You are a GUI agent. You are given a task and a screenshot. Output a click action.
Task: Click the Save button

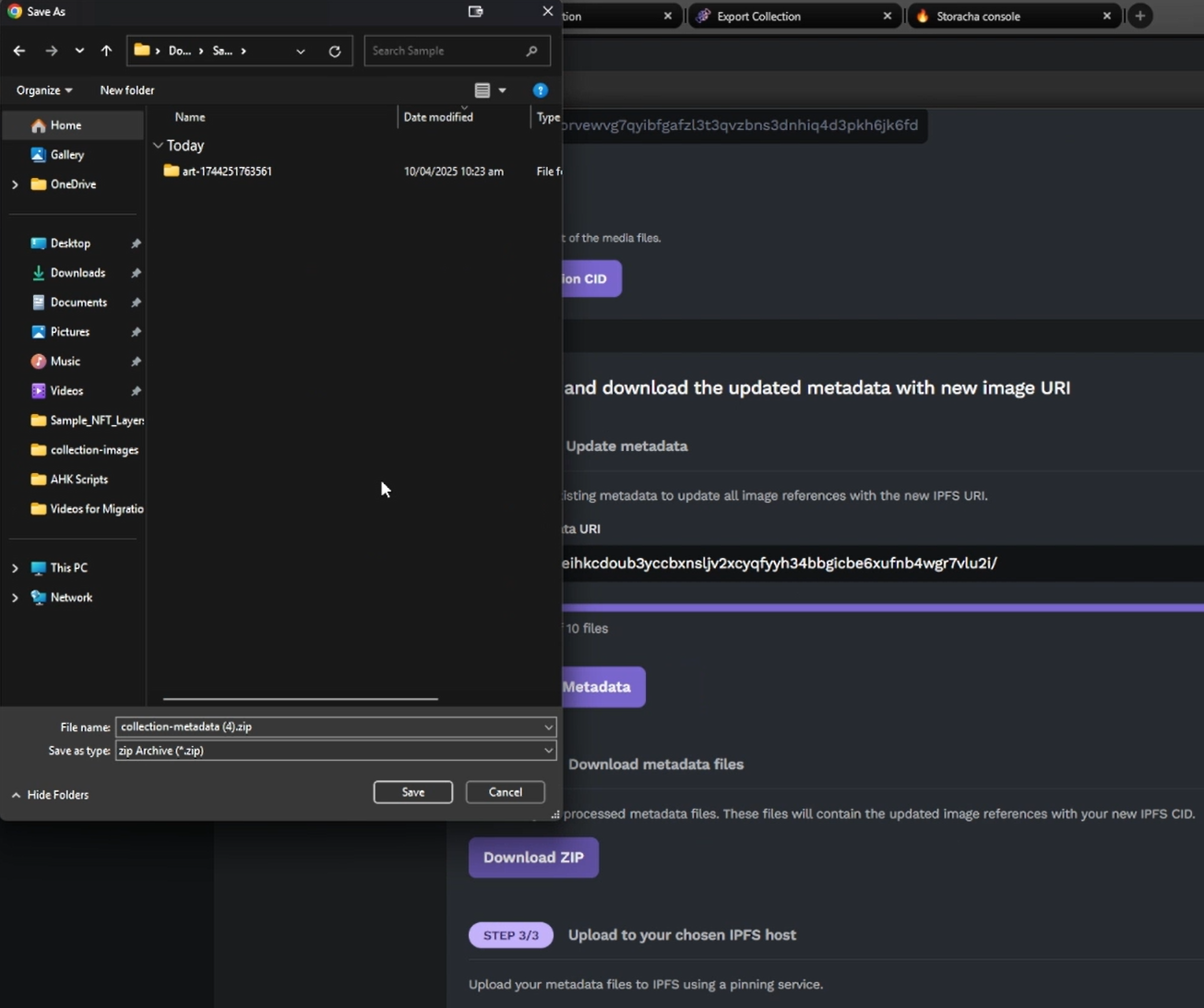coord(412,792)
